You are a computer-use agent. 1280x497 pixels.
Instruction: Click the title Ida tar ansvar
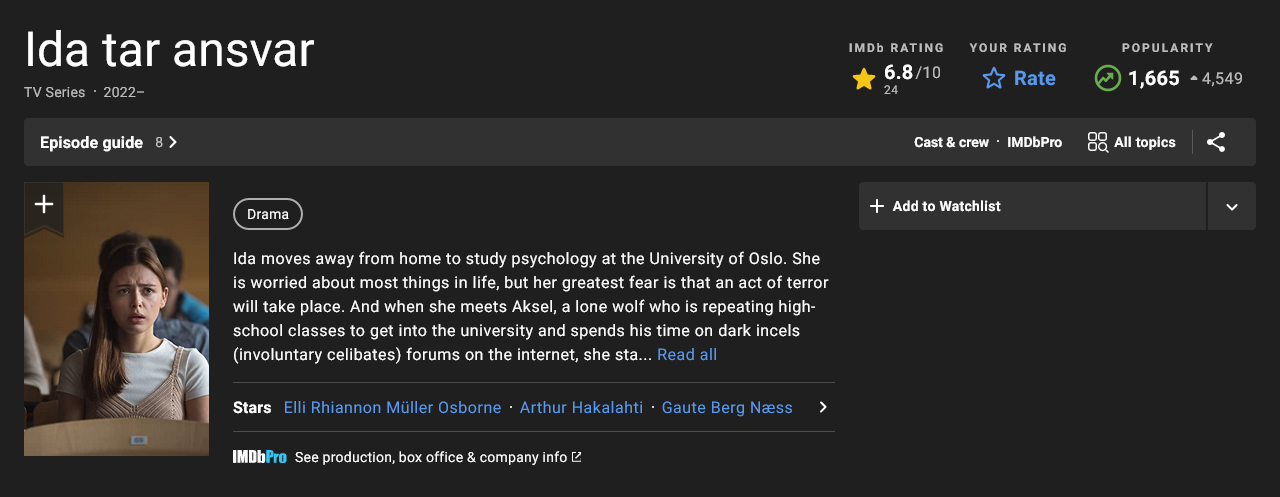click(169, 49)
